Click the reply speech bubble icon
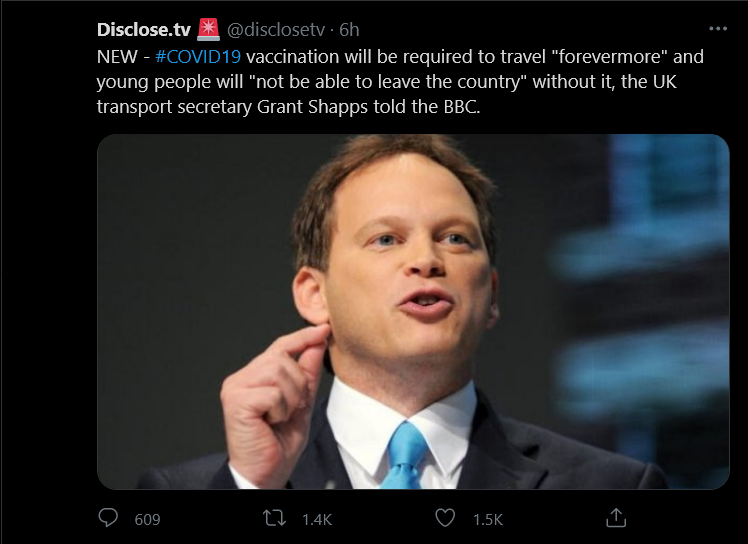748x544 pixels. pos(108,518)
